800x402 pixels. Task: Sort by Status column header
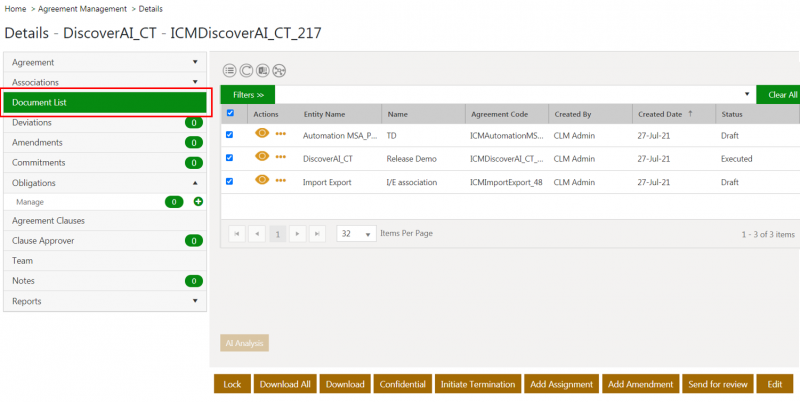point(732,114)
